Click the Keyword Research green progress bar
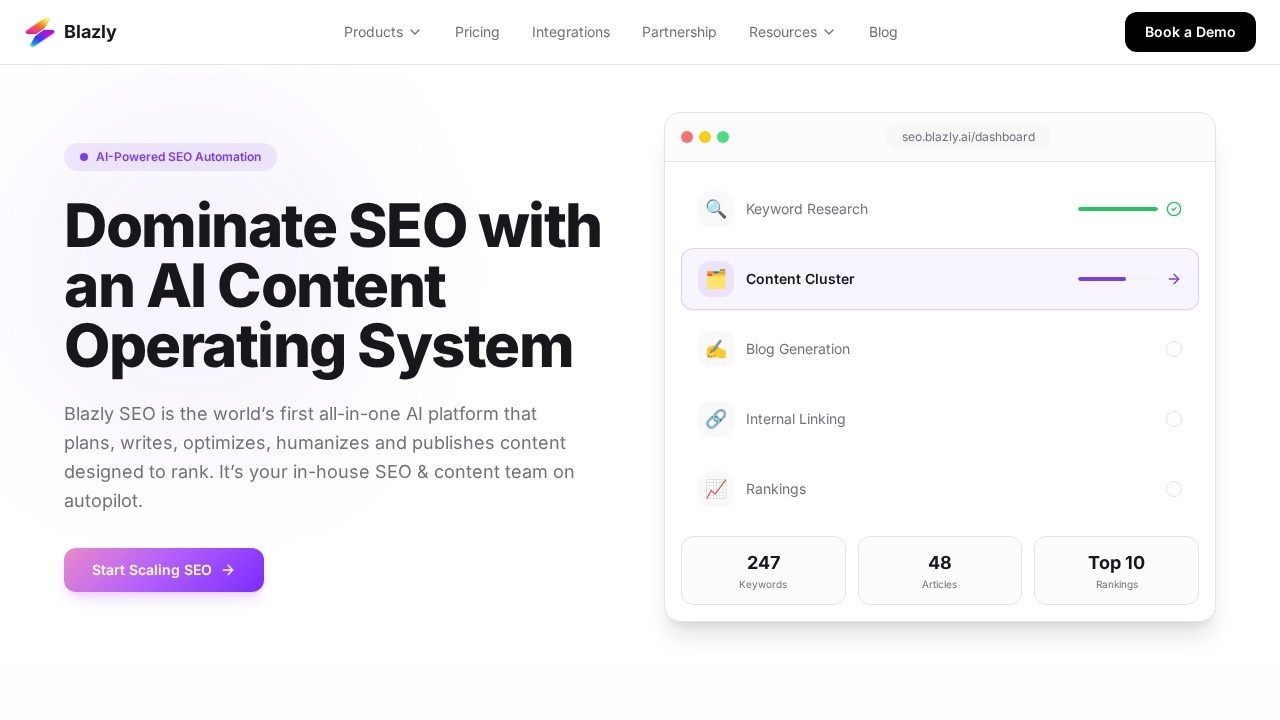The image size is (1280, 720). [1118, 209]
